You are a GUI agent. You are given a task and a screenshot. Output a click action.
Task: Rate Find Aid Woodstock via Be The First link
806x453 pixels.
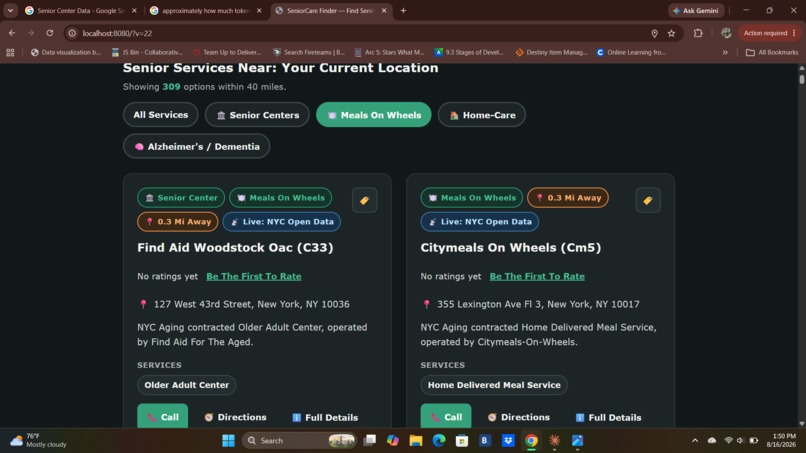coord(254,276)
